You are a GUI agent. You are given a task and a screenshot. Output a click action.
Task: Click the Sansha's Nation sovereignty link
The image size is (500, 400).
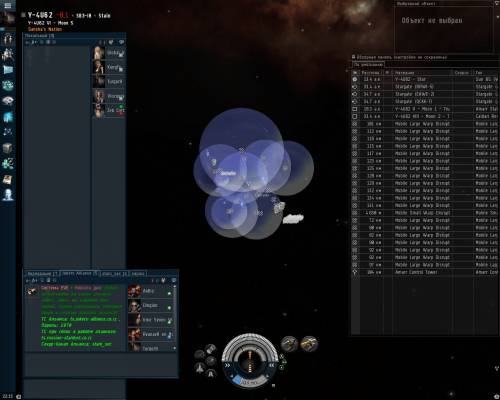coord(45,29)
